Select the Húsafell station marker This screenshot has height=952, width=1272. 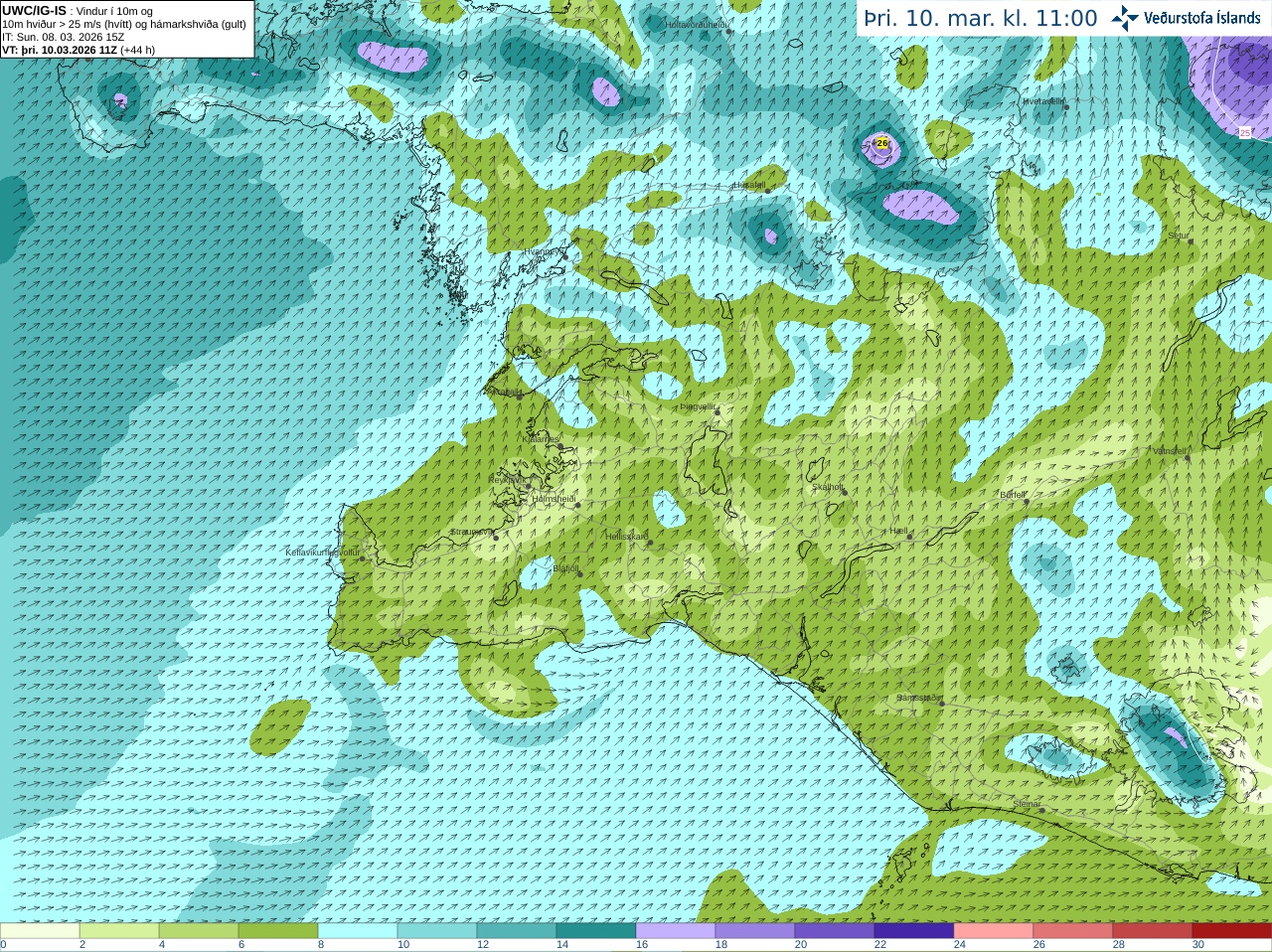[768, 189]
